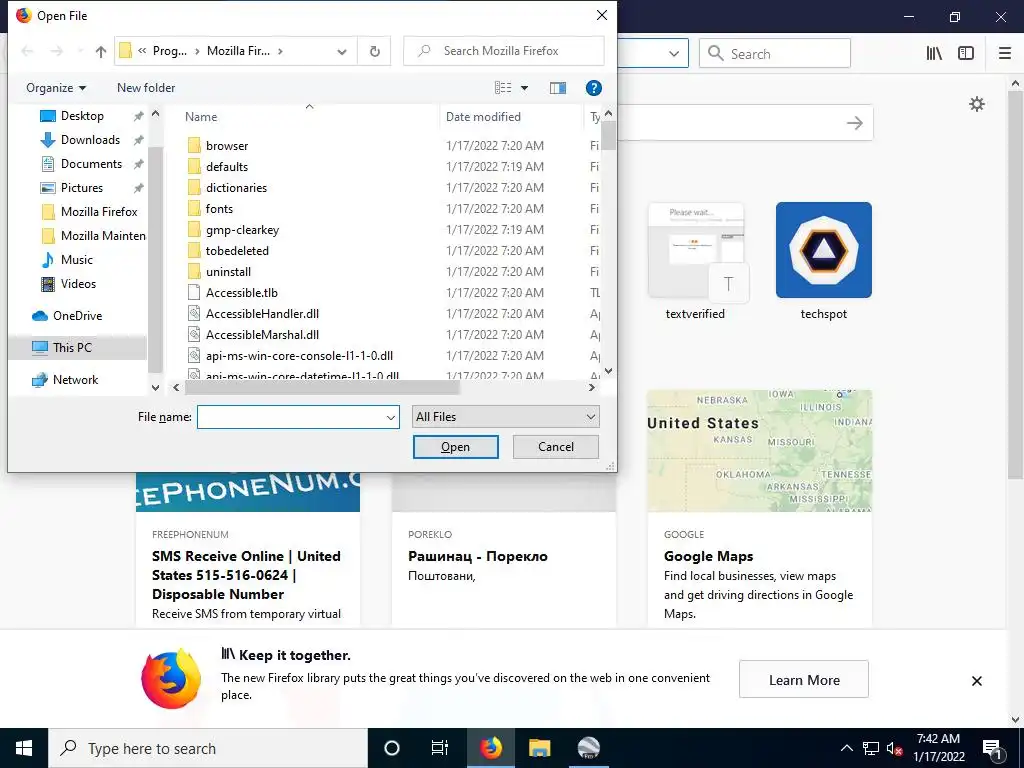Viewport: 1024px width, 768px height.
Task: Open the Organize menu
Action: tap(56, 88)
